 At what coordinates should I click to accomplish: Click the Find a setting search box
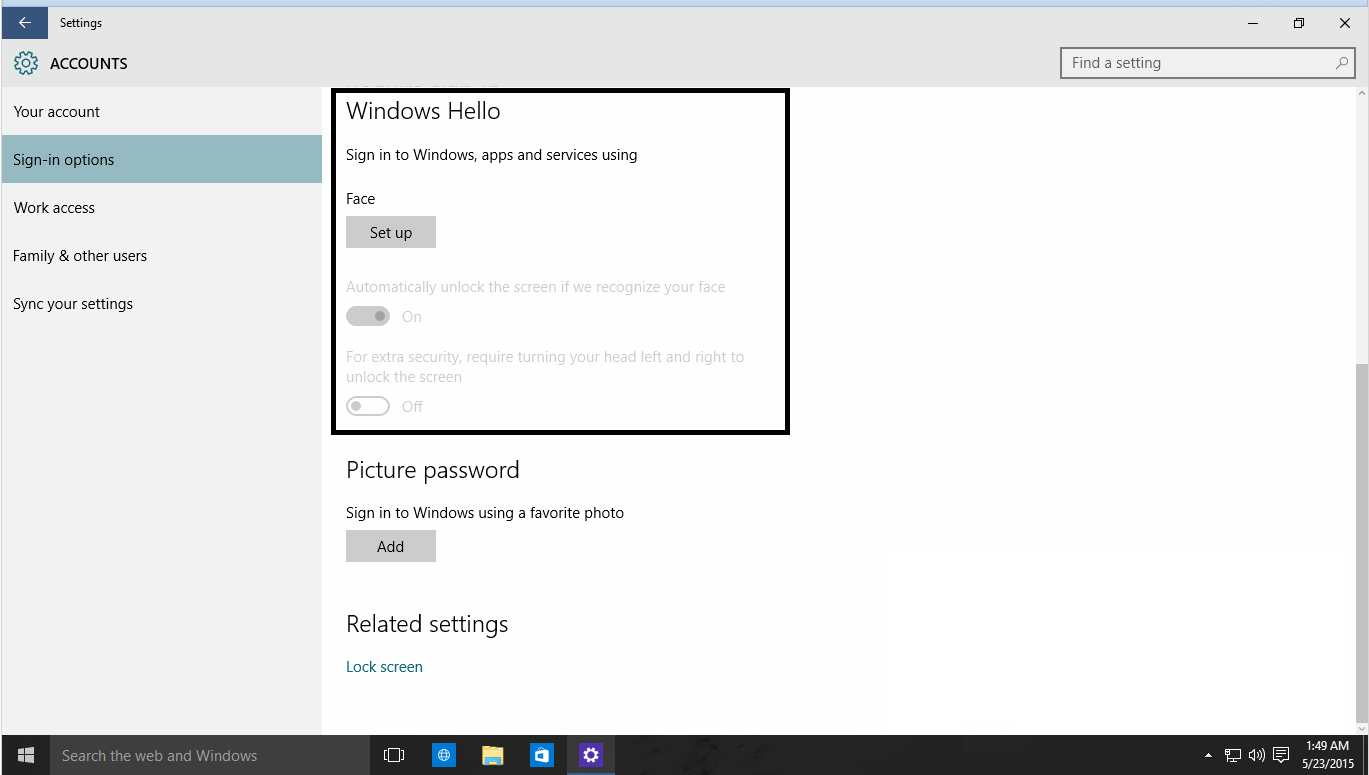coord(1210,63)
